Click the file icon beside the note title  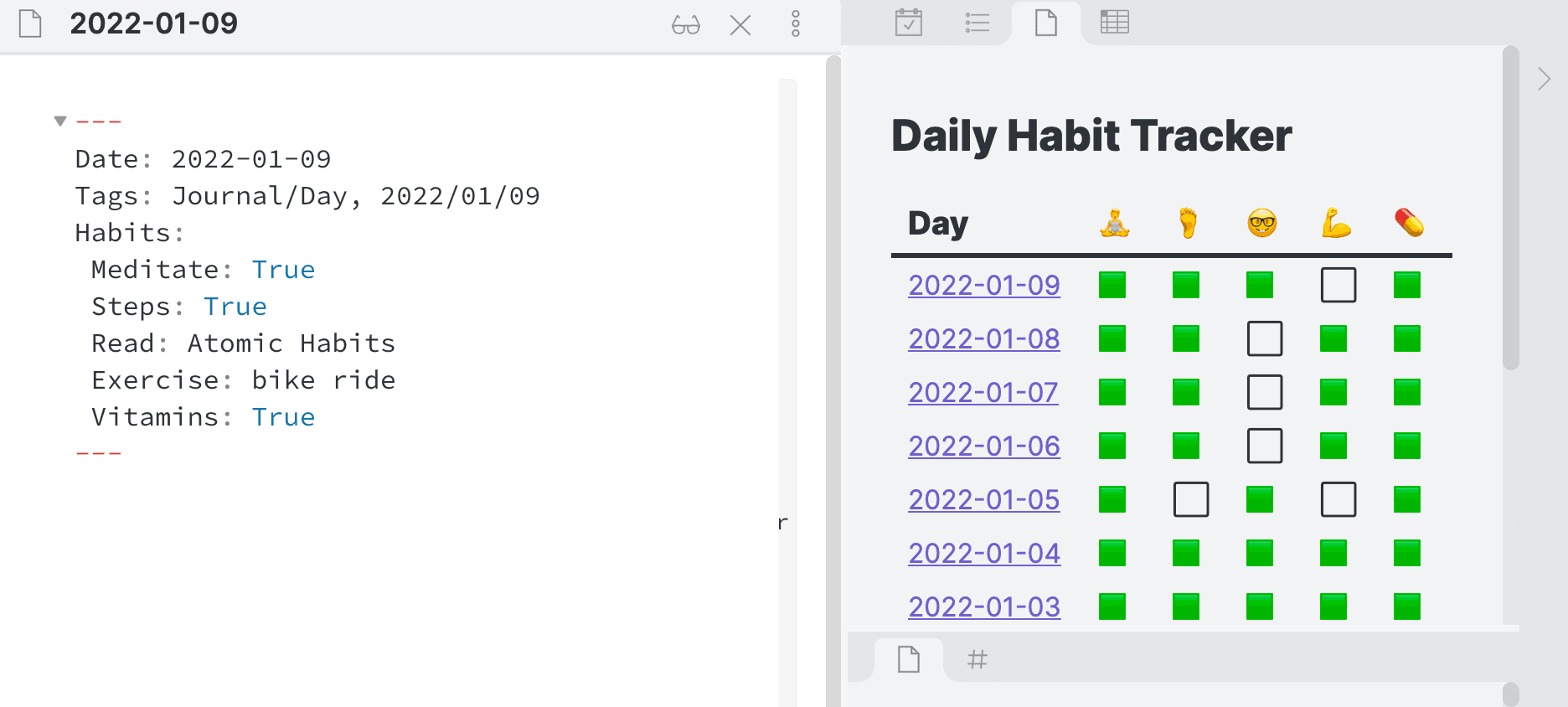(30, 25)
